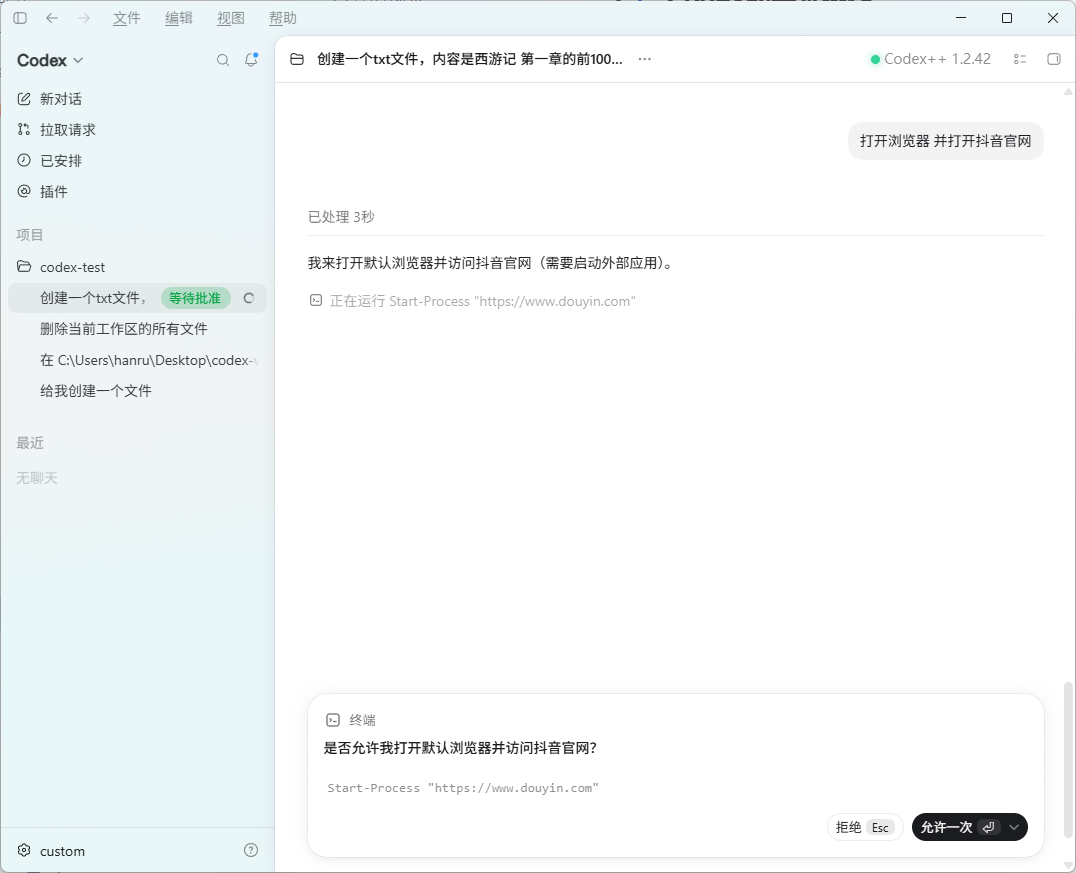This screenshot has height=873, width=1076.
Task: Toggle the right side panel icon
Action: click(x=1053, y=59)
